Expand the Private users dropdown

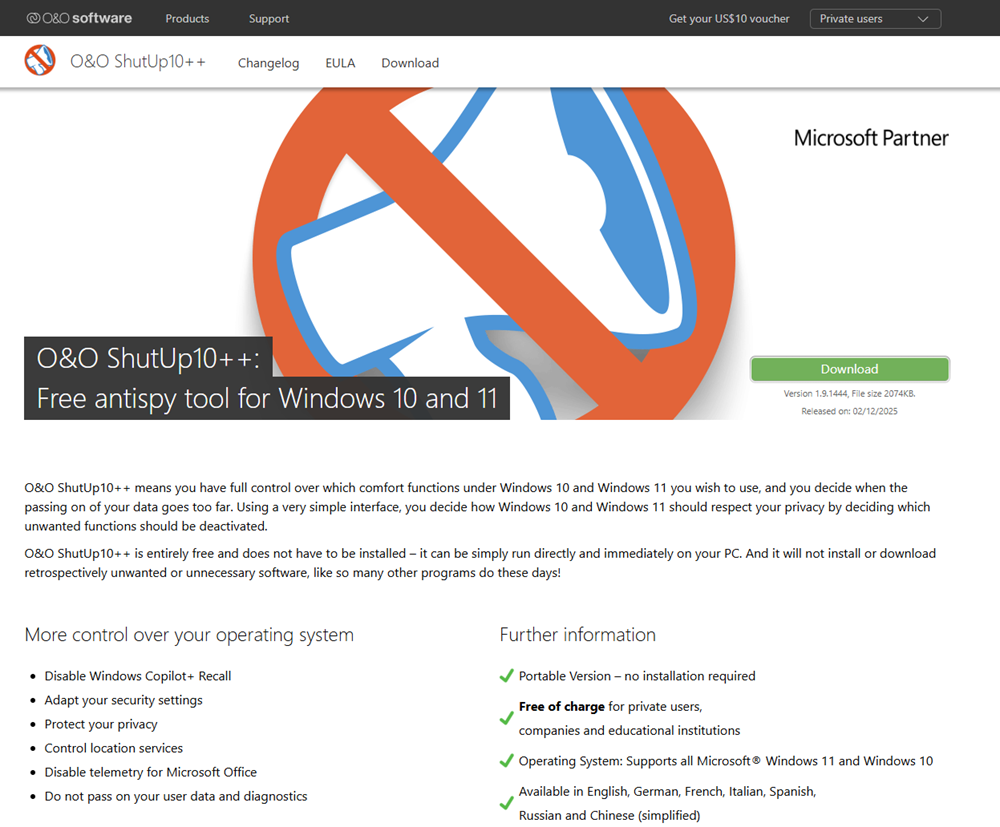coord(875,18)
